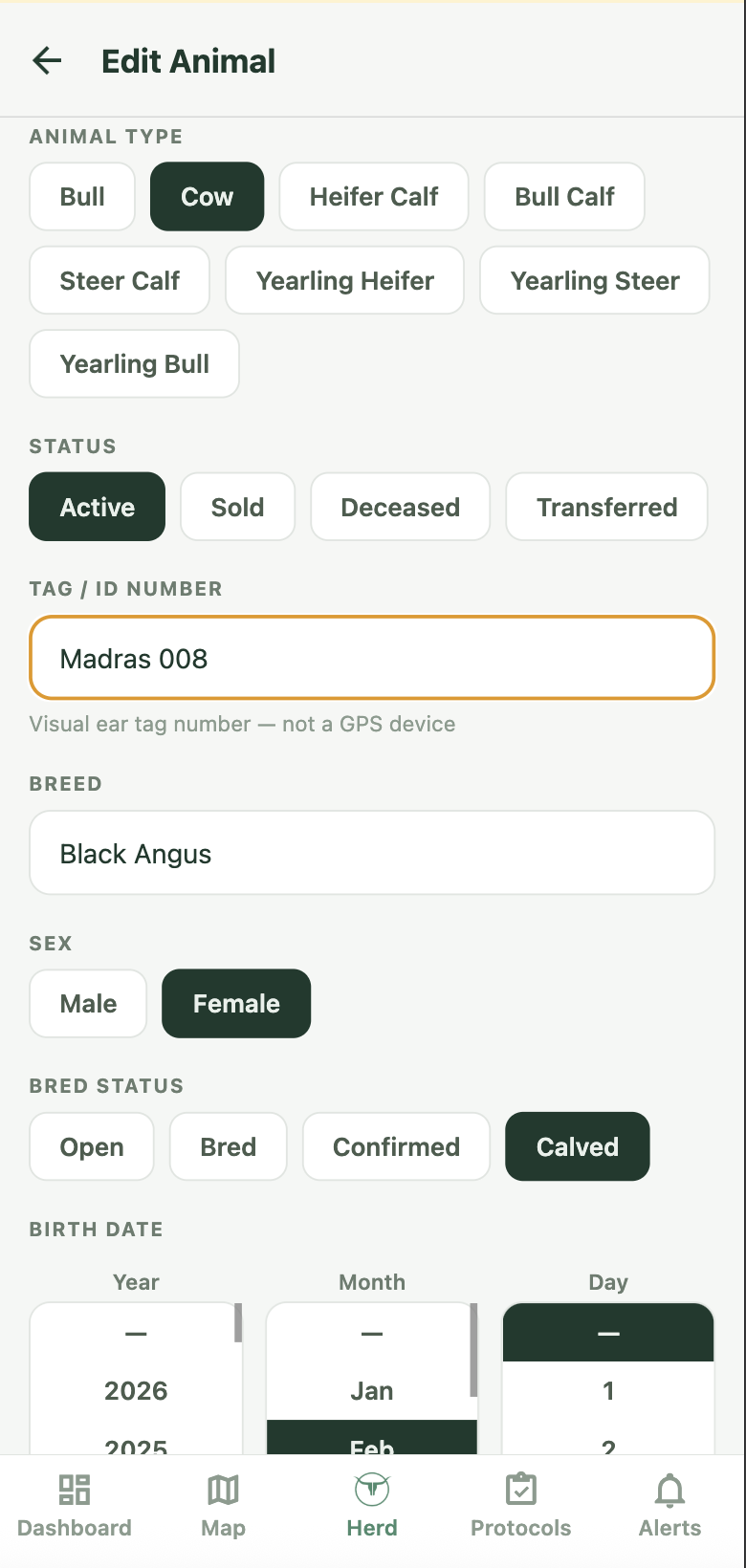The width and height of the screenshot is (746, 1568).
Task: Select day 1 in the Day picker
Action: coord(607,1391)
